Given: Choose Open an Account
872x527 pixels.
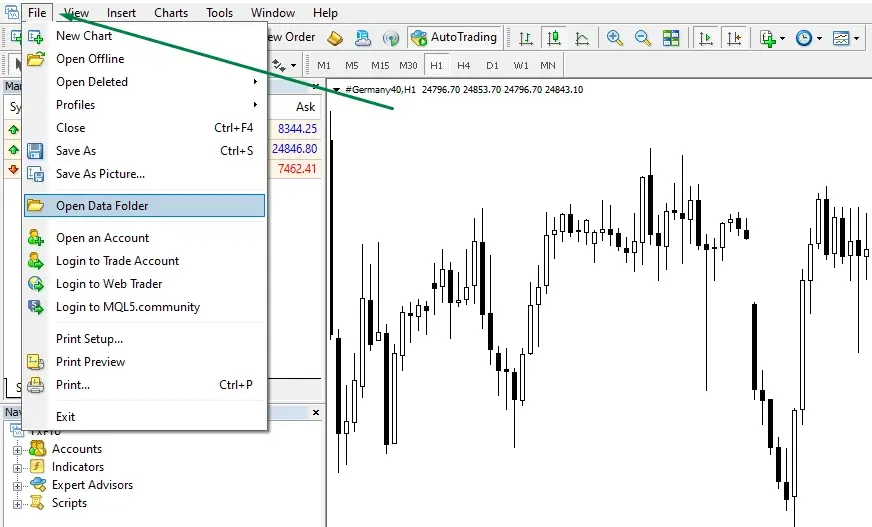Looking at the screenshot, I should [x=145, y=238].
